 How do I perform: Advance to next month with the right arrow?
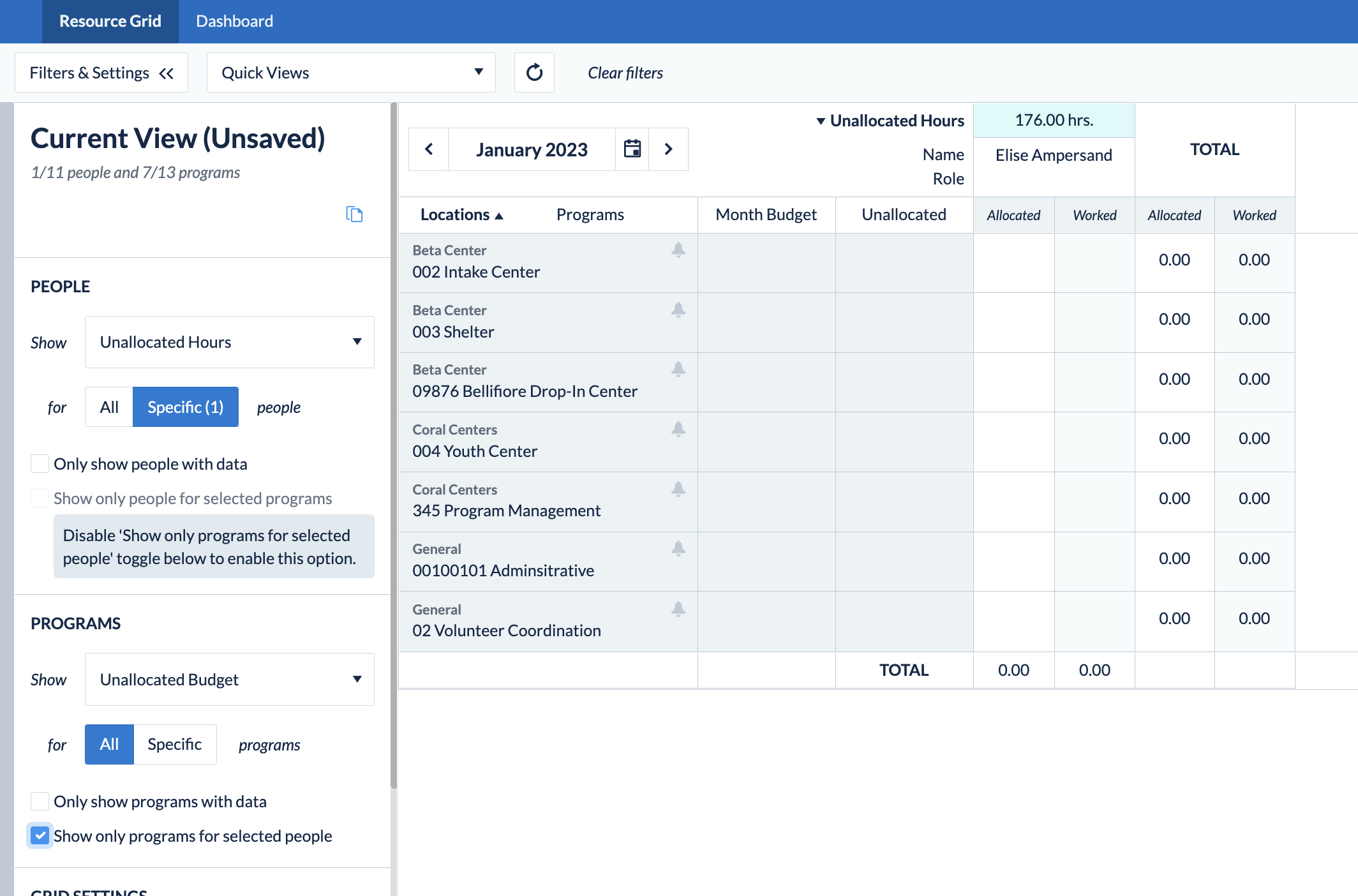[668, 149]
